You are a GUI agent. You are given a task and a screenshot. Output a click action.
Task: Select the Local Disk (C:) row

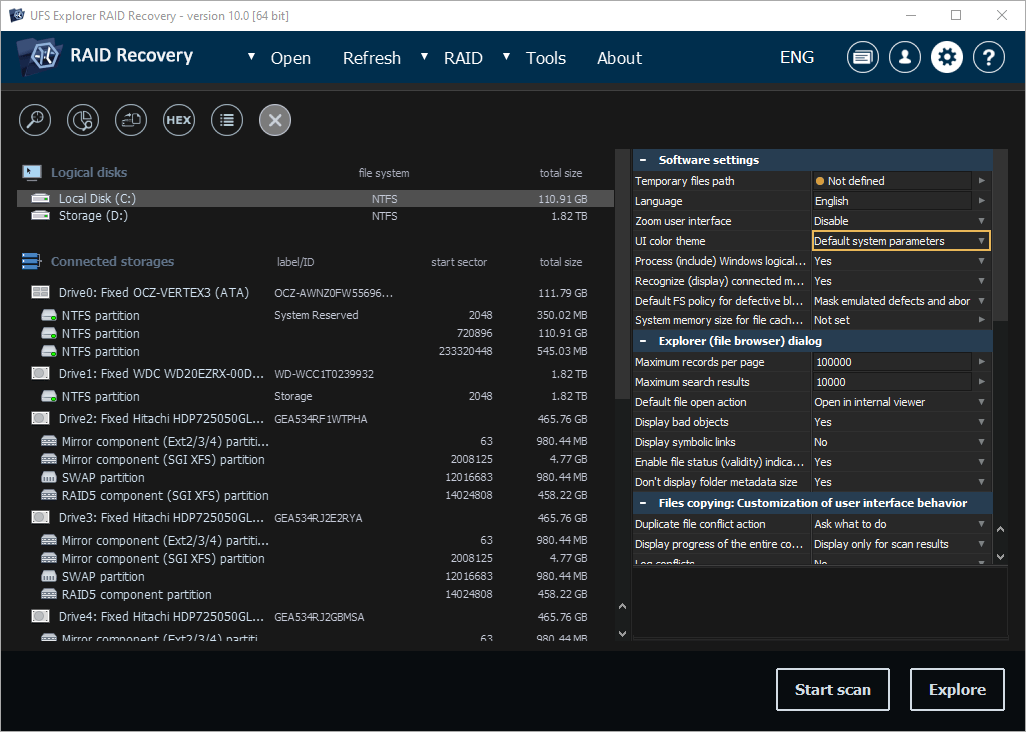coord(315,198)
